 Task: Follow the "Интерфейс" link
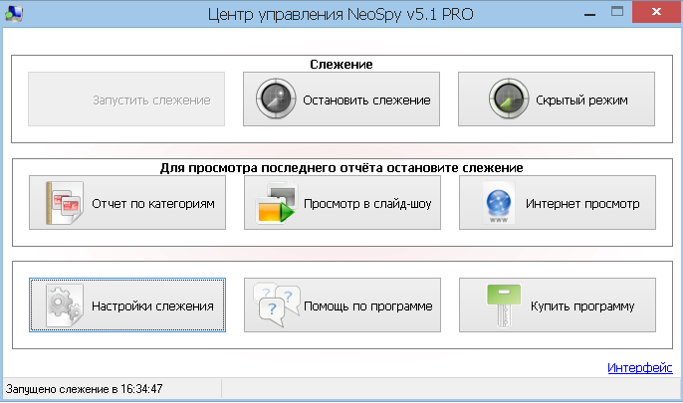point(639,368)
